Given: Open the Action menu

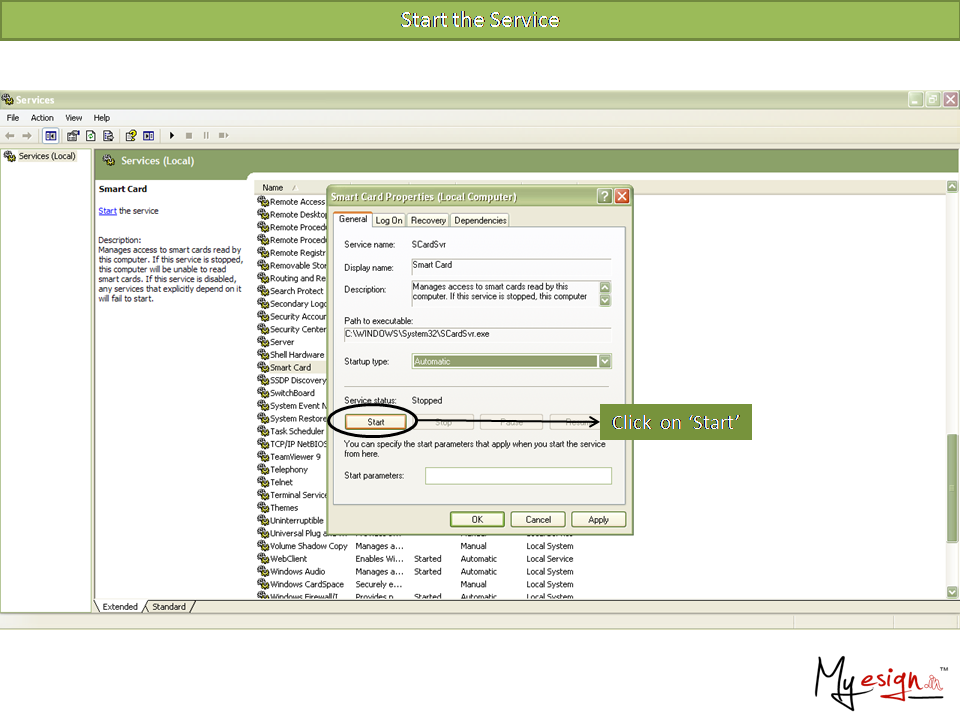Looking at the screenshot, I should pos(42,118).
